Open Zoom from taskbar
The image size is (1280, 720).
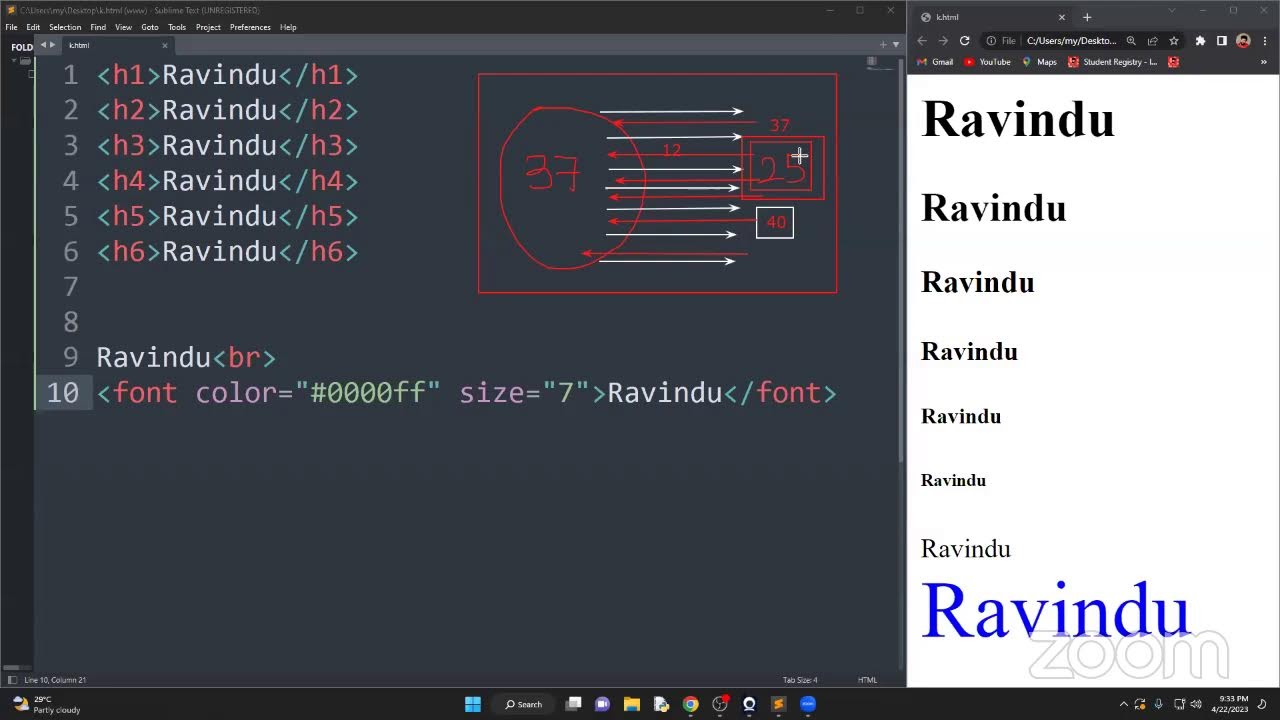(808, 704)
